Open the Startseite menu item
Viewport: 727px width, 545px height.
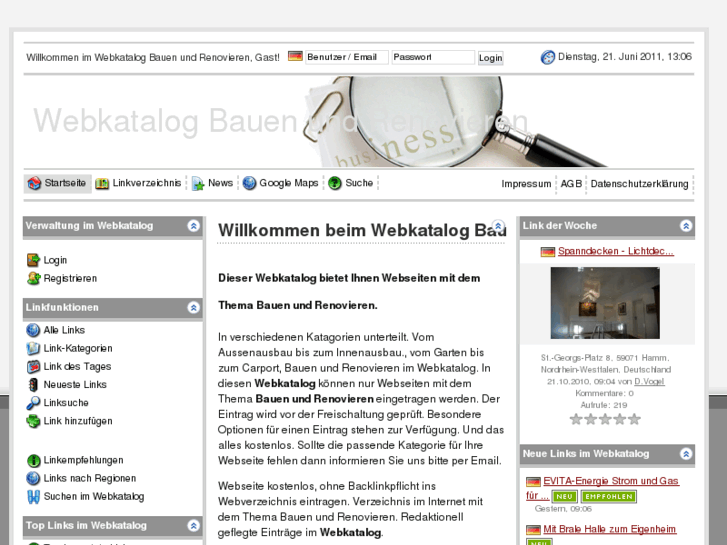(58, 183)
